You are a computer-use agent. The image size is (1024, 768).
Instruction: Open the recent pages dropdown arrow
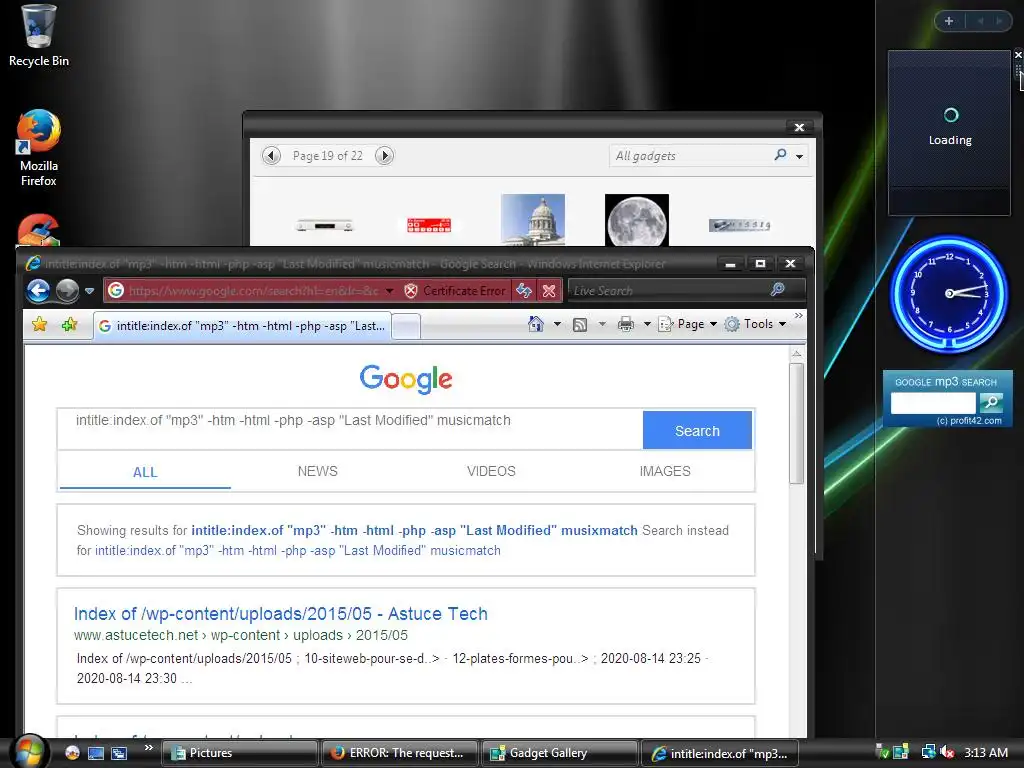pos(89,291)
